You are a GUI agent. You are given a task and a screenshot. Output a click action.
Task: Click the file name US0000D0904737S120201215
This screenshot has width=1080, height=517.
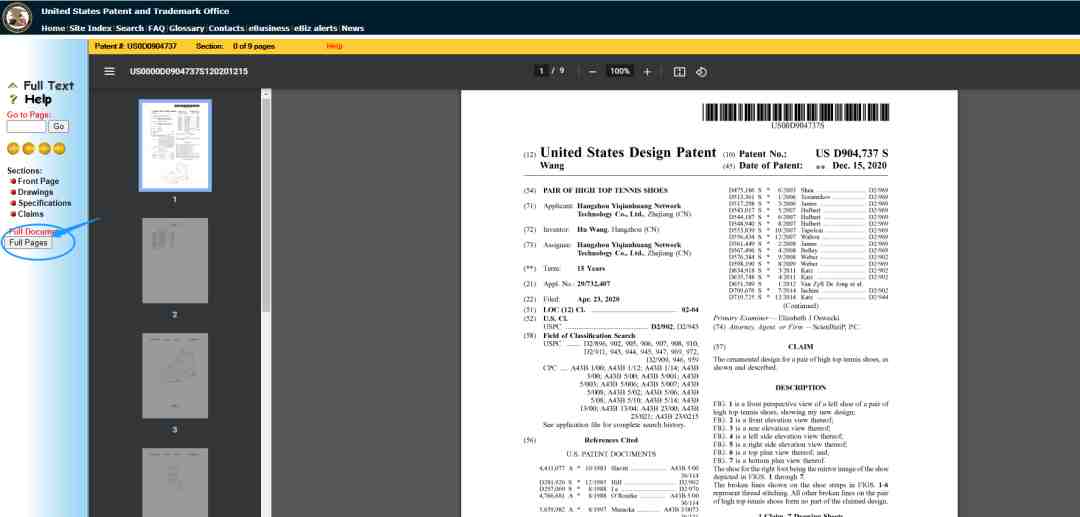tap(189, 72)
